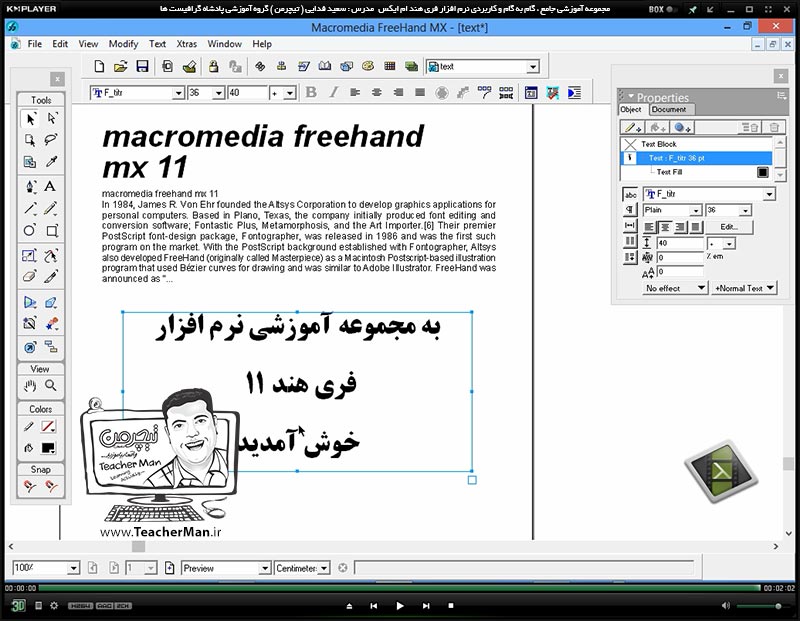Attach text to path icon

[484, 92]
